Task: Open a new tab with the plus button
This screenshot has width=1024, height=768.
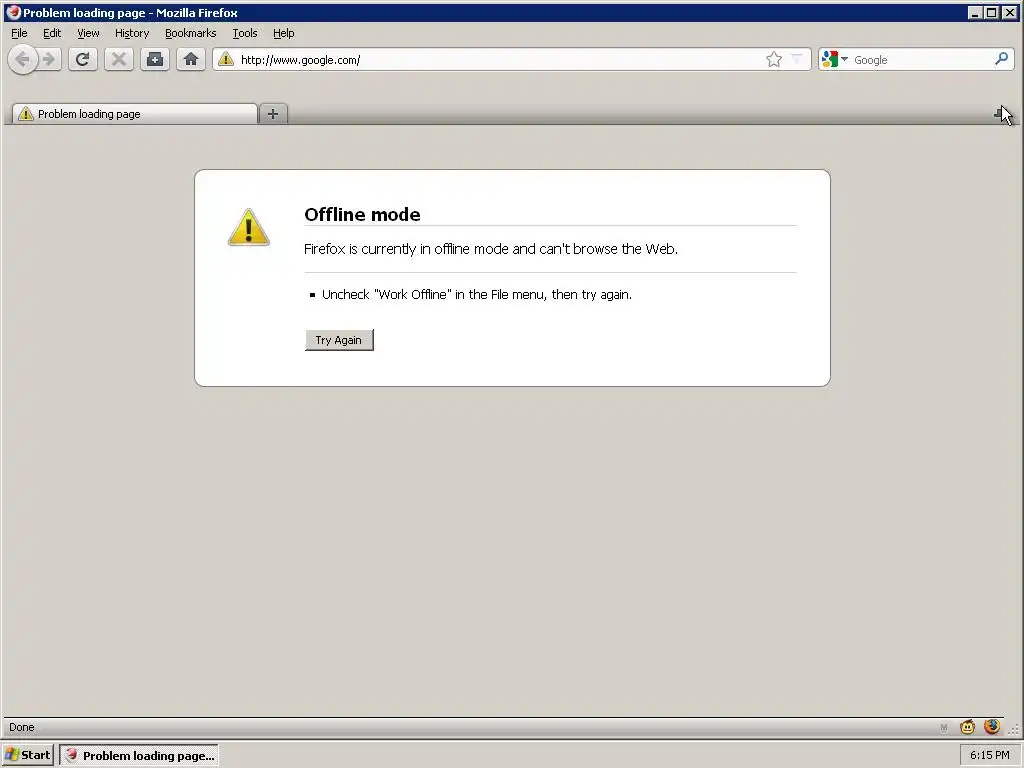Action: click(x=273, y=114)
